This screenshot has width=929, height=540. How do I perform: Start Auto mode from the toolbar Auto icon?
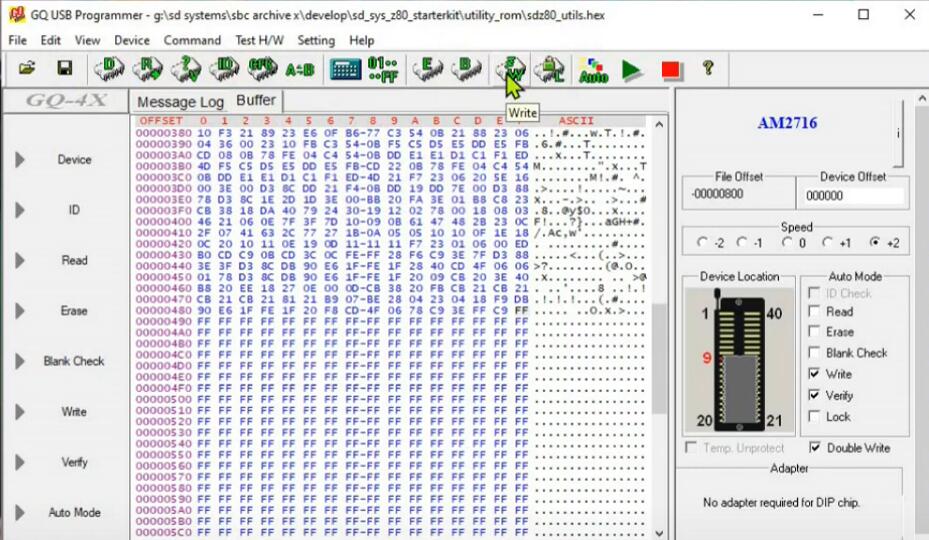(593, 70)
